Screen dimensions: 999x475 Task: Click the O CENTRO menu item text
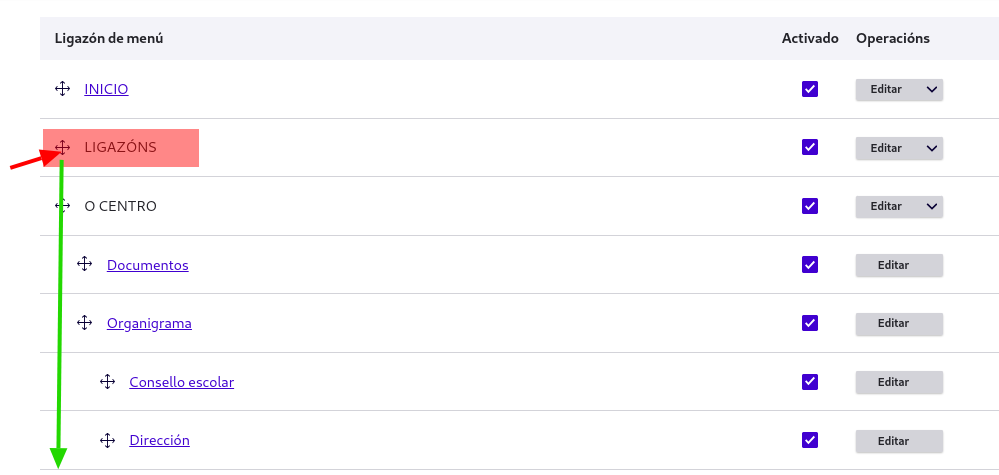pyautogui.click(x=120, y=206)
